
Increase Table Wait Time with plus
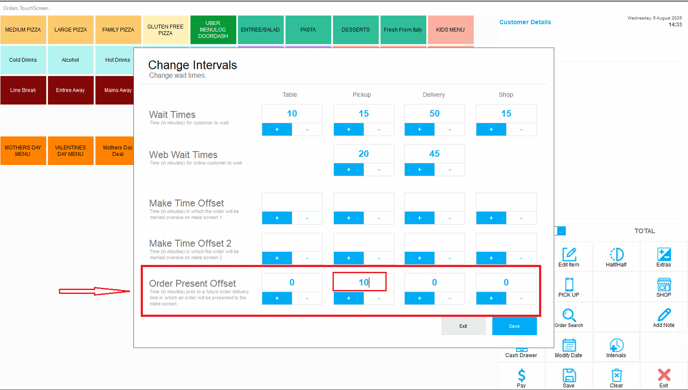pyautogui.click(x=277, y=129)
